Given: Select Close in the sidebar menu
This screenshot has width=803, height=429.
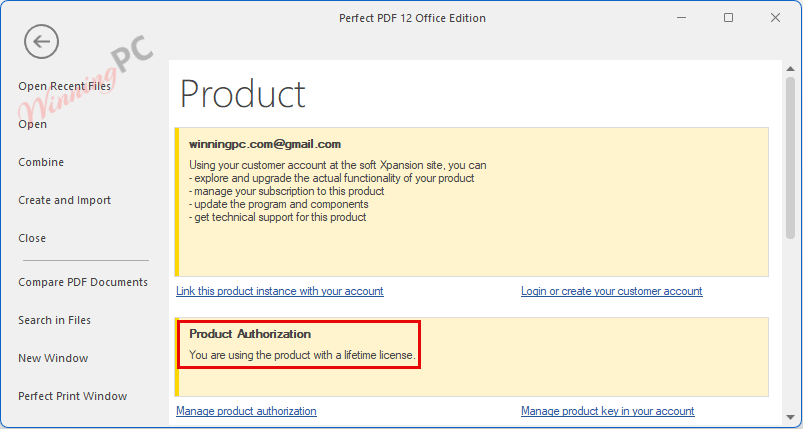Looking at the screenshot, I should [32, 238].
